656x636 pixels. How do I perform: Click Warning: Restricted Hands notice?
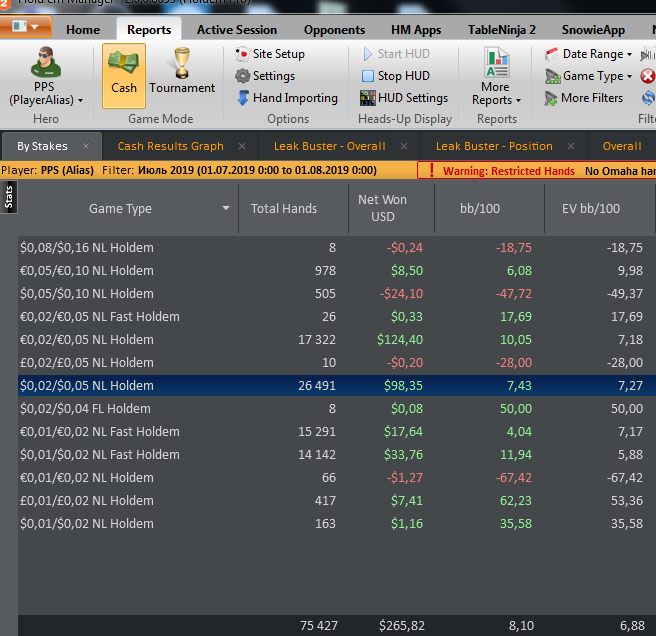pyautogui.click(x=509, y=171)
